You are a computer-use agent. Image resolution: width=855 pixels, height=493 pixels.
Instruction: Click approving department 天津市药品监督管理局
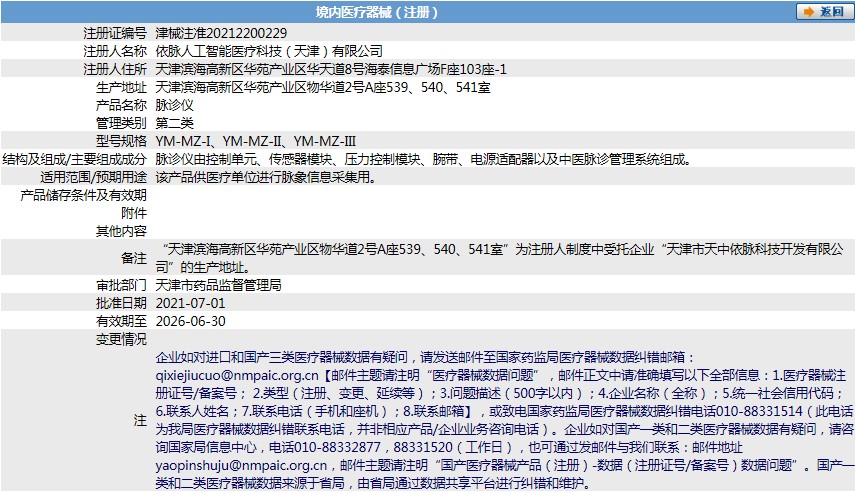(x=218, y=285)
